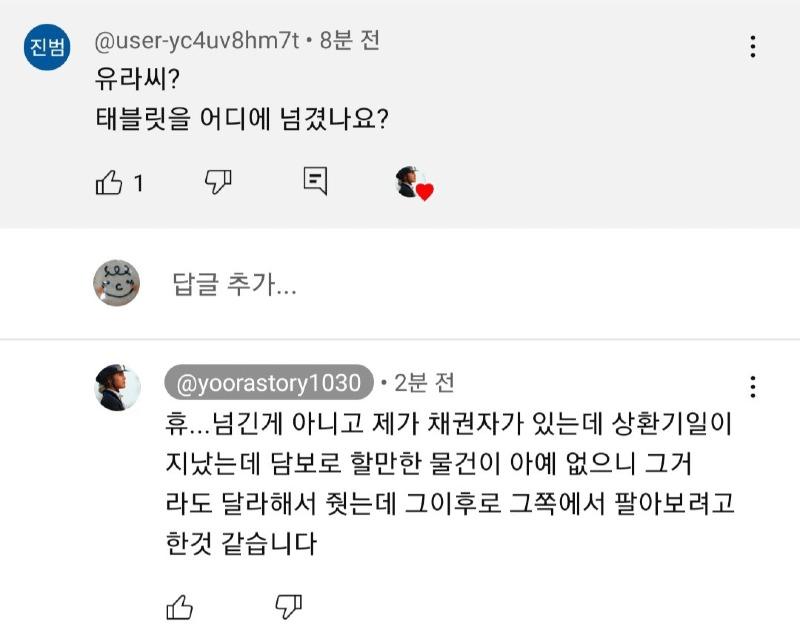
Task: Like the comment from user-yc4uv8hm7t
Action: [x=108, y=182]
